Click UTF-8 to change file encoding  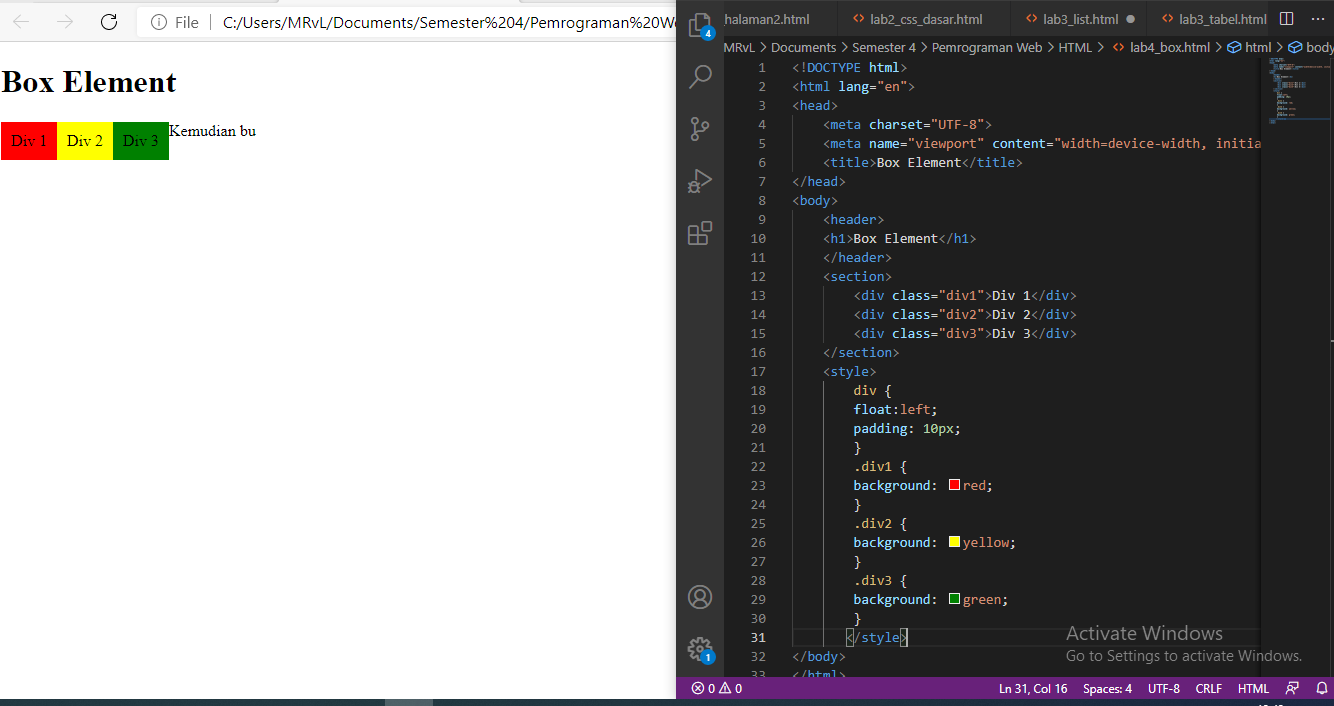tap(1163, 688)
